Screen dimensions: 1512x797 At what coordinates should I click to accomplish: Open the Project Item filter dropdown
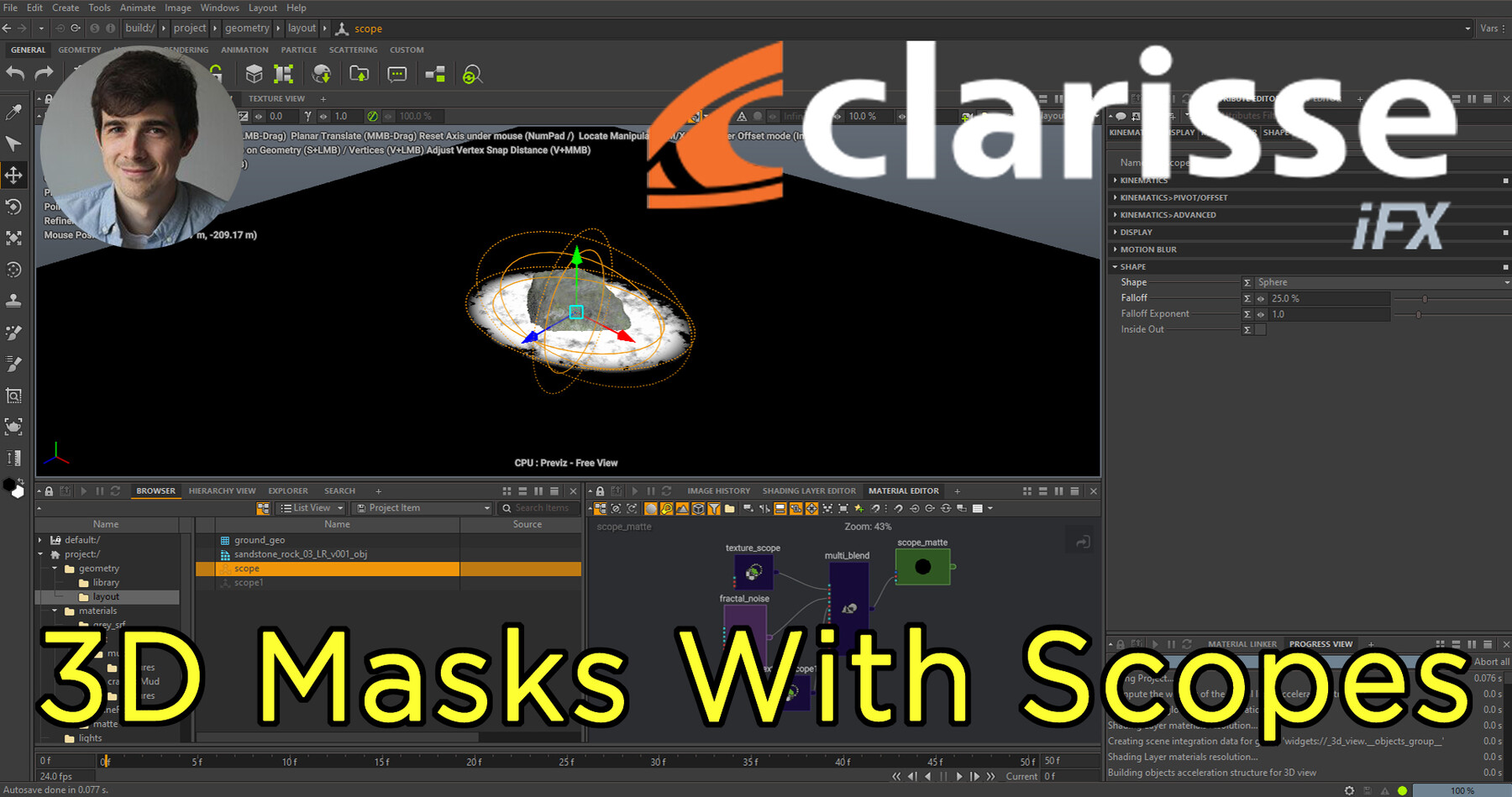coord(422,508)
